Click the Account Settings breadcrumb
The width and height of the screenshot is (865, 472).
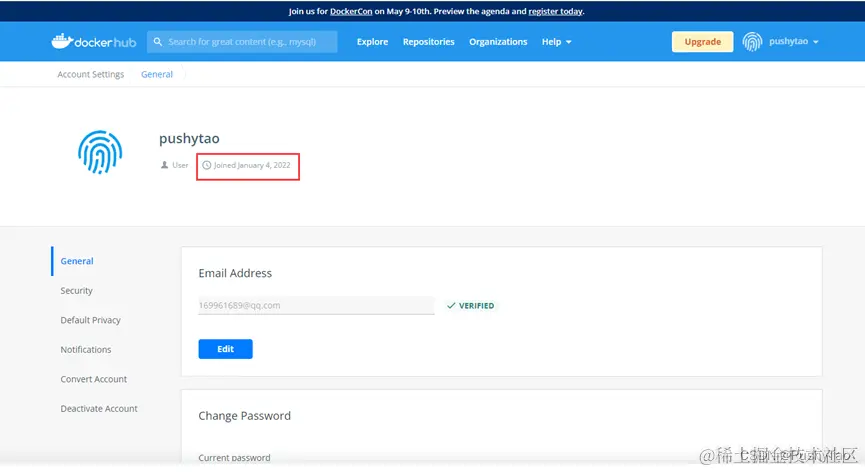click(90, 74)
